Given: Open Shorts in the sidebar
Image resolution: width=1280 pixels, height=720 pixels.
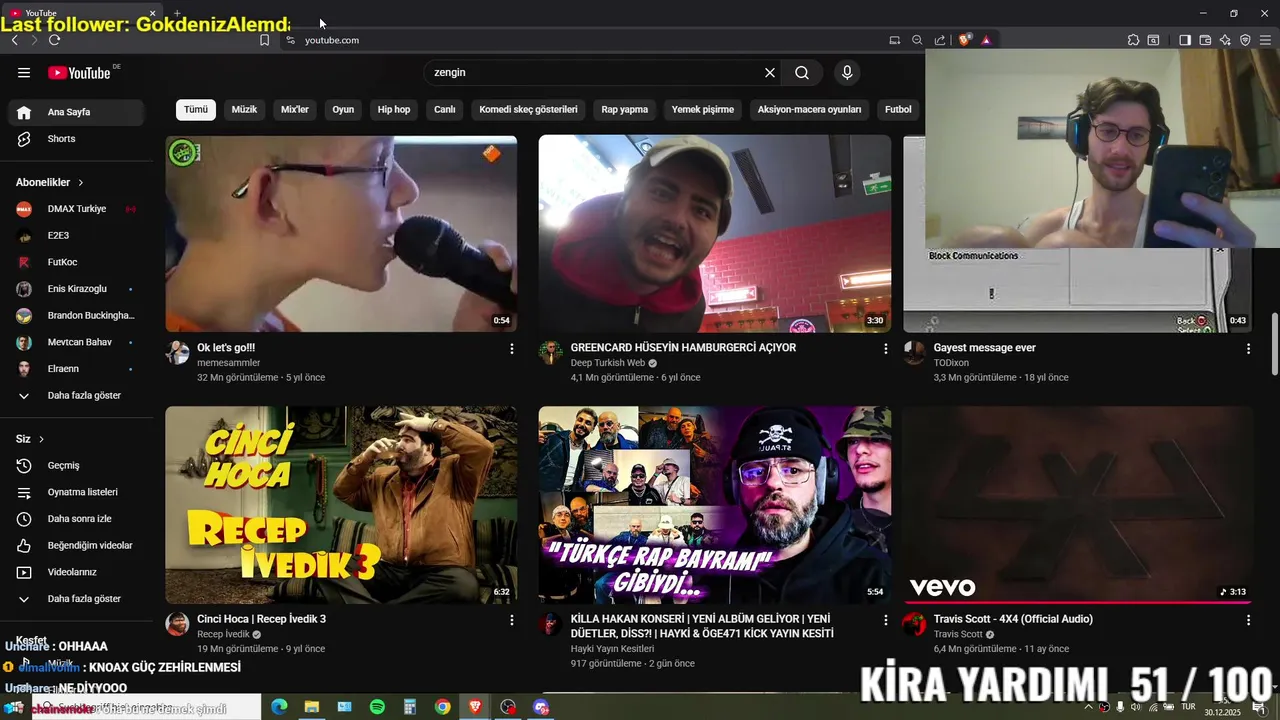Looking at the screenshot, I should click(76, 139).
